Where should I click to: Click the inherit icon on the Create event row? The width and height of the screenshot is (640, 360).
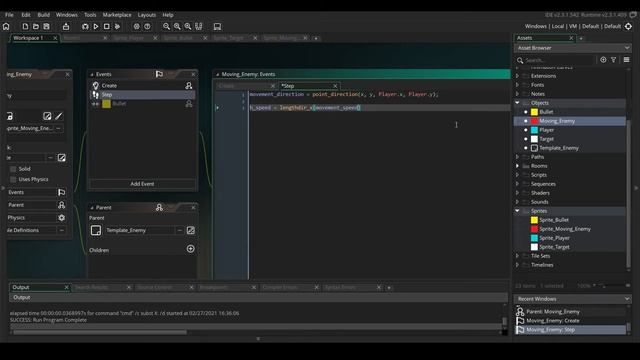189,86
